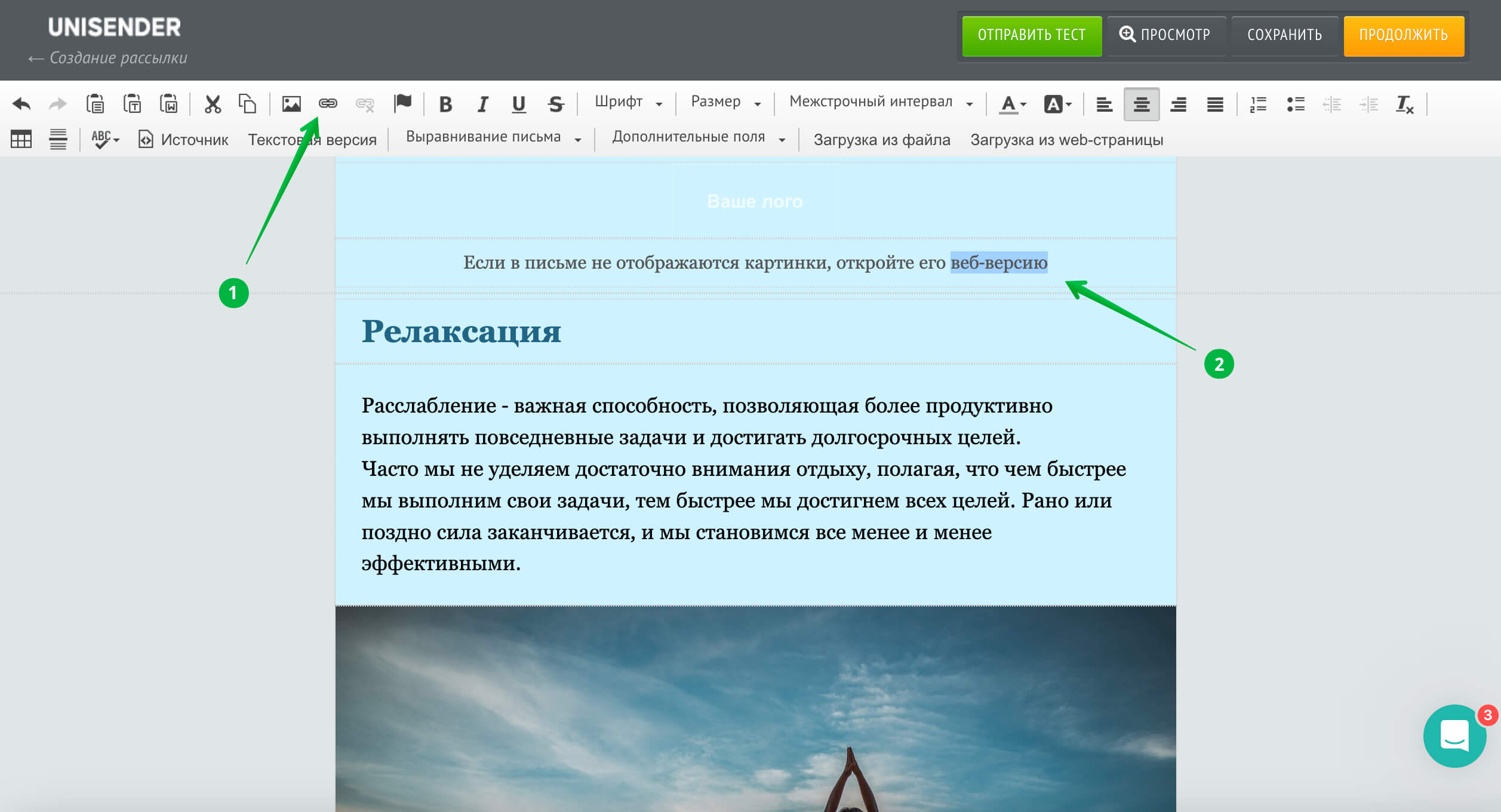The image size is (1501, 812).
Task: Click the Undo arrow icon
Action: 21,104
